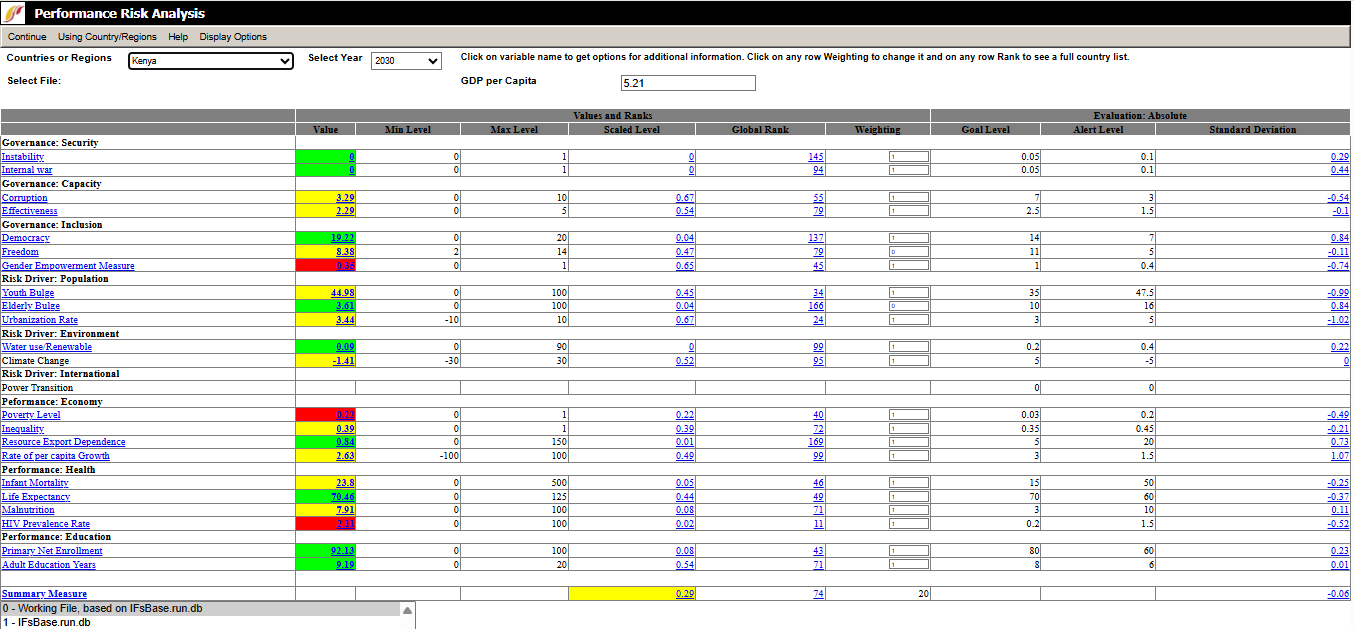Click the application logo icon in title bar
The width and height of the screenshot is (1354, 629).
(x=15, y=13)
